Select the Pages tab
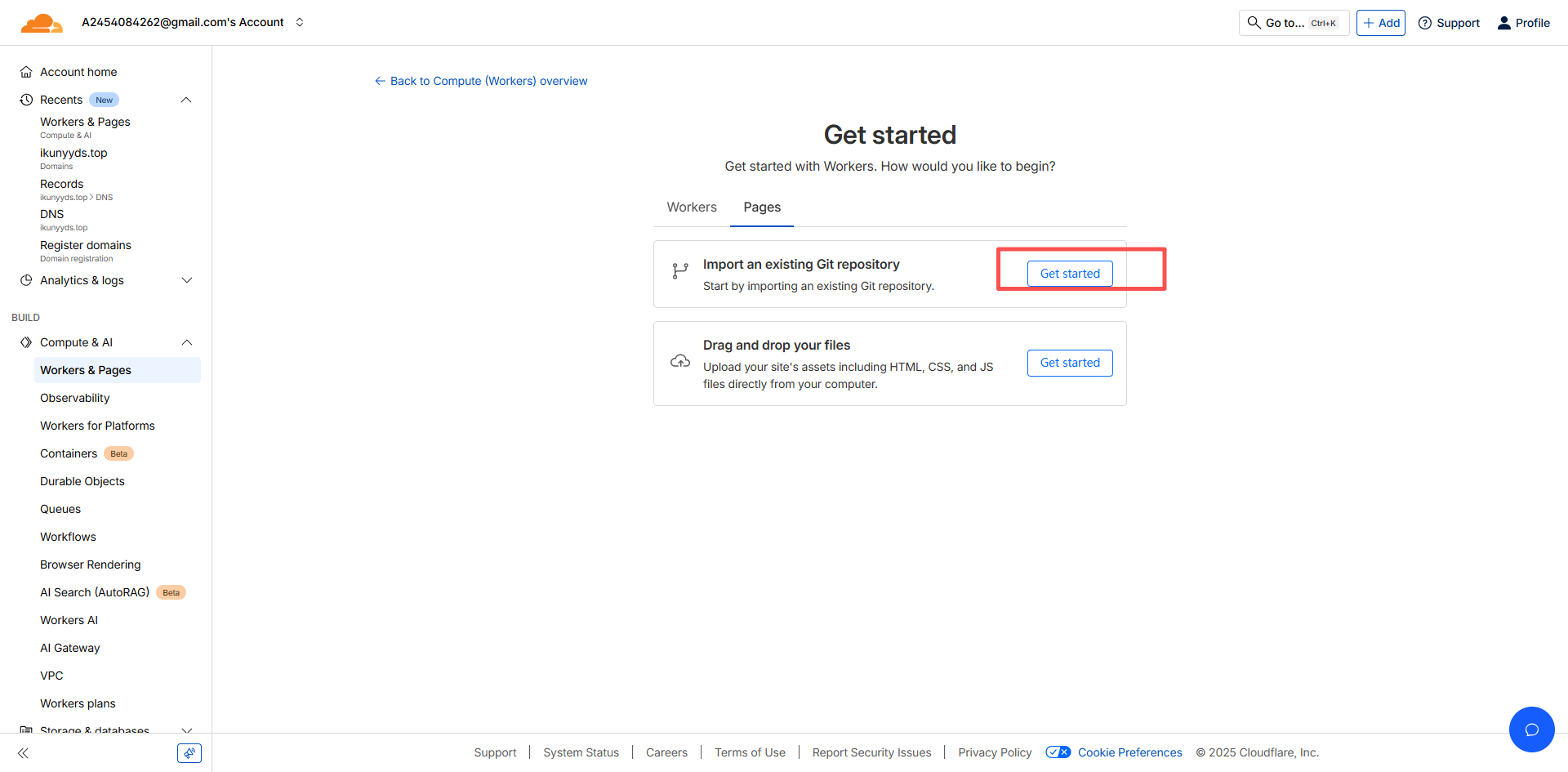 (762, 208)
